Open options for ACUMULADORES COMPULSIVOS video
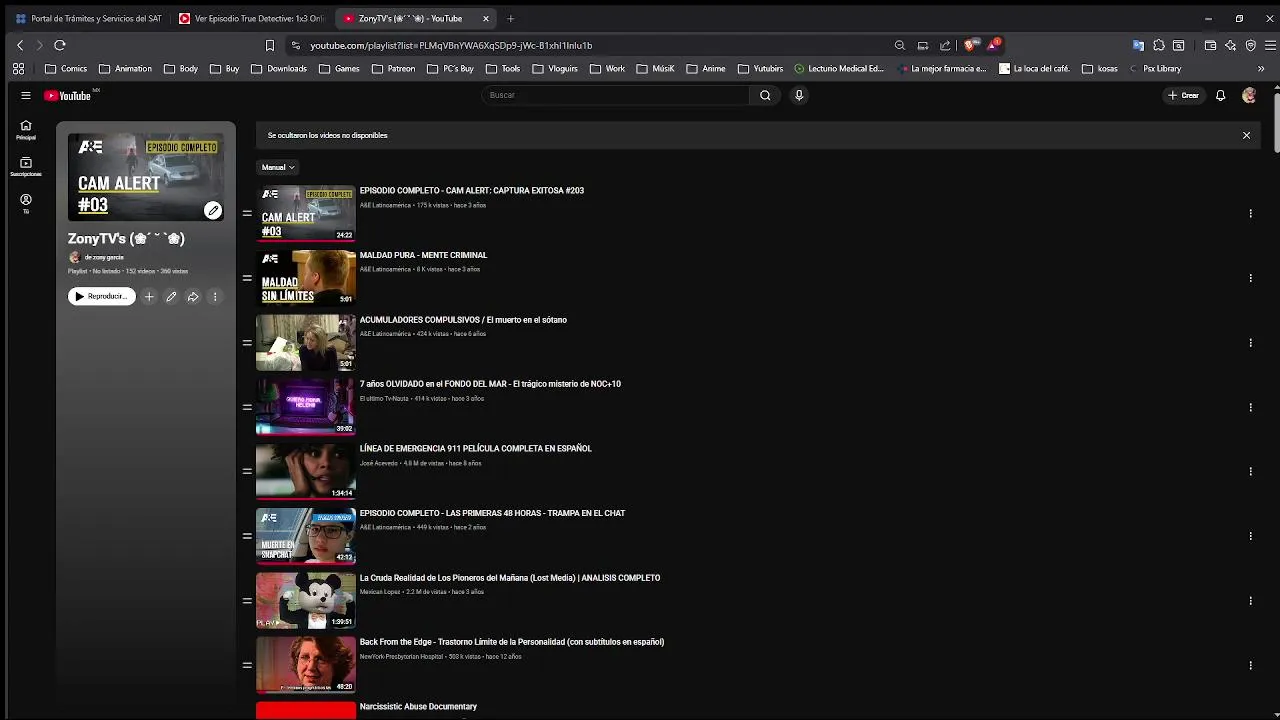1280x720 pixels. tap(1250, 342)
